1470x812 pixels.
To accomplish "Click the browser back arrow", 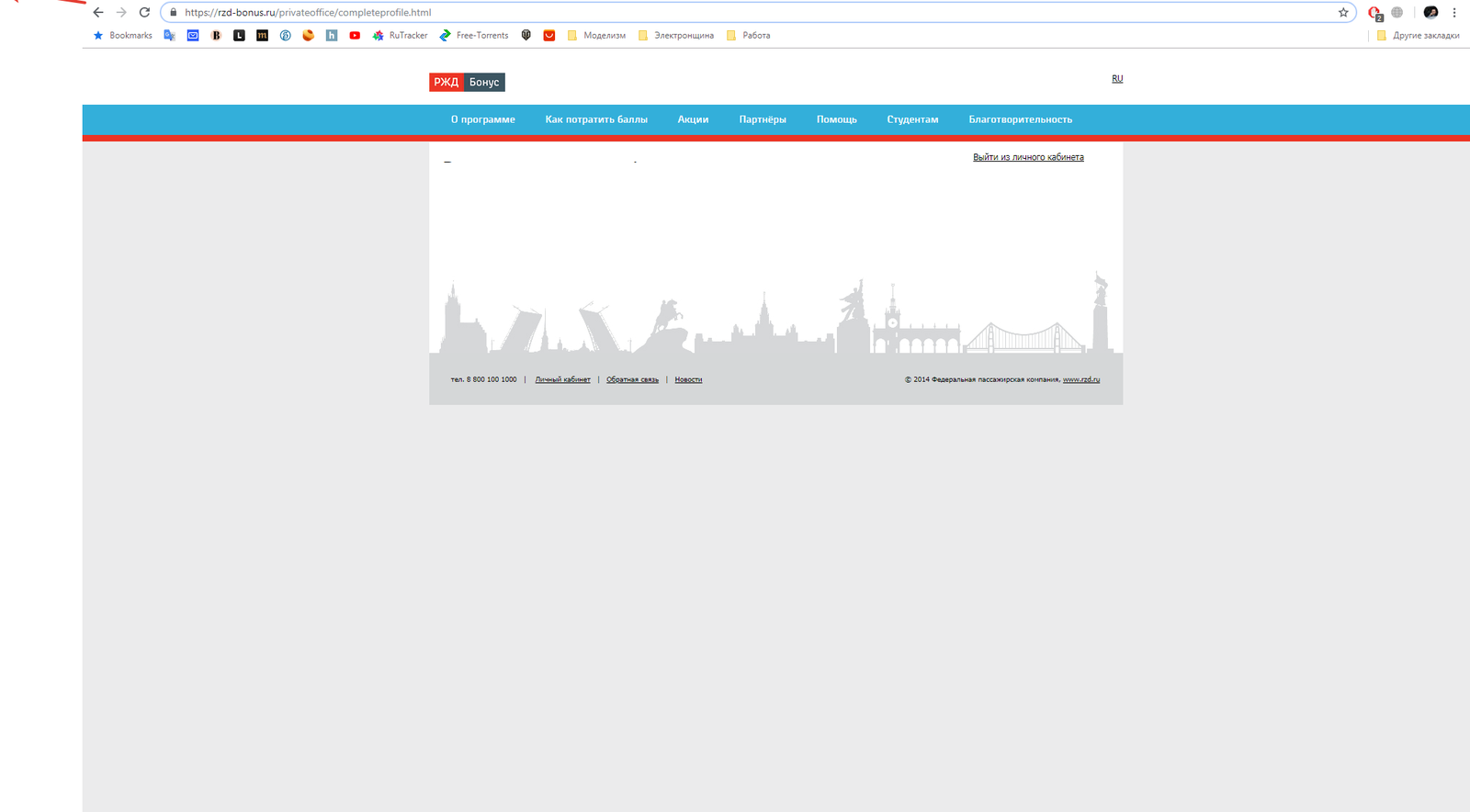I will coord(98,13).
